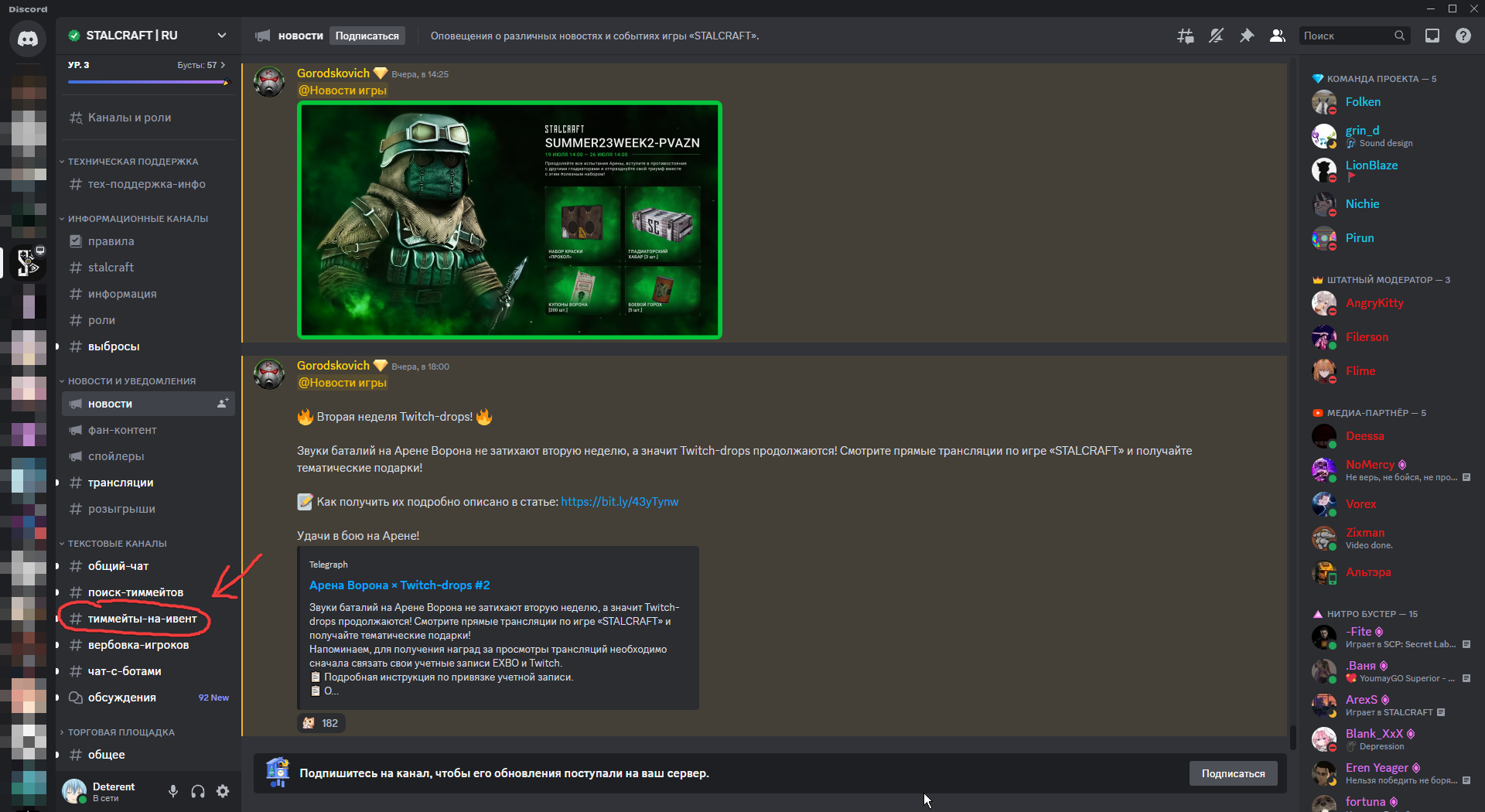Click Gorodskovich name on 14:25 message
Viewport: 1485px width, 812px height.
pyautogui.click(x=333, y=73)
